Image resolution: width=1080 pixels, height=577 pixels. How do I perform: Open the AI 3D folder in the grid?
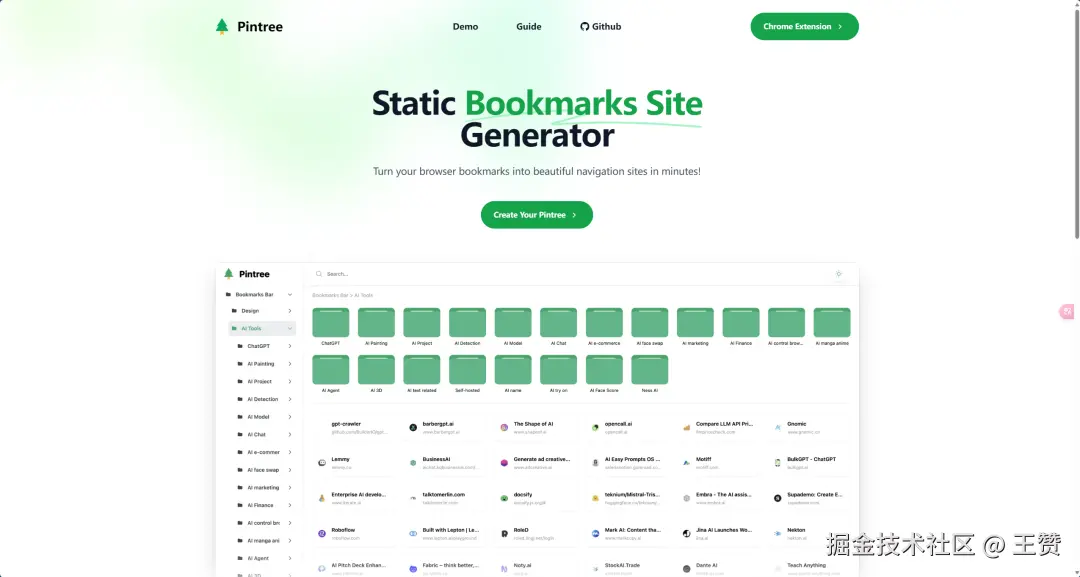pos(376,370)
